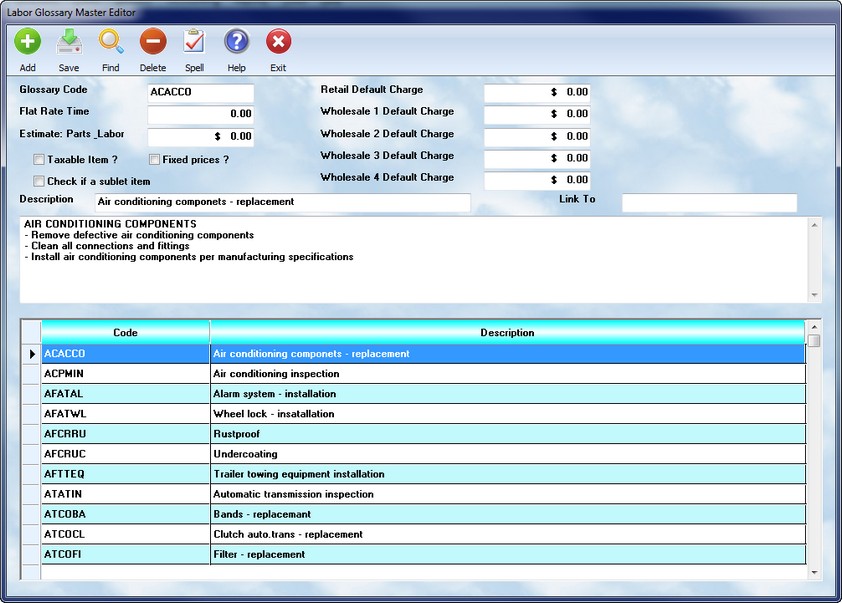842x603 pixels.
Task: Focus the Link To text box
Action: [x=709, y=204]
